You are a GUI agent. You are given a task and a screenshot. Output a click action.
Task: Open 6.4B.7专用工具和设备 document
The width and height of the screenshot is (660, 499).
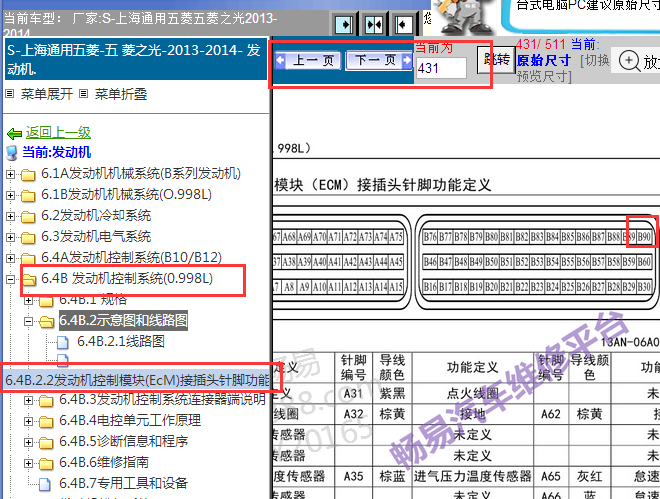pyautogui.click(x=123, y=483)
